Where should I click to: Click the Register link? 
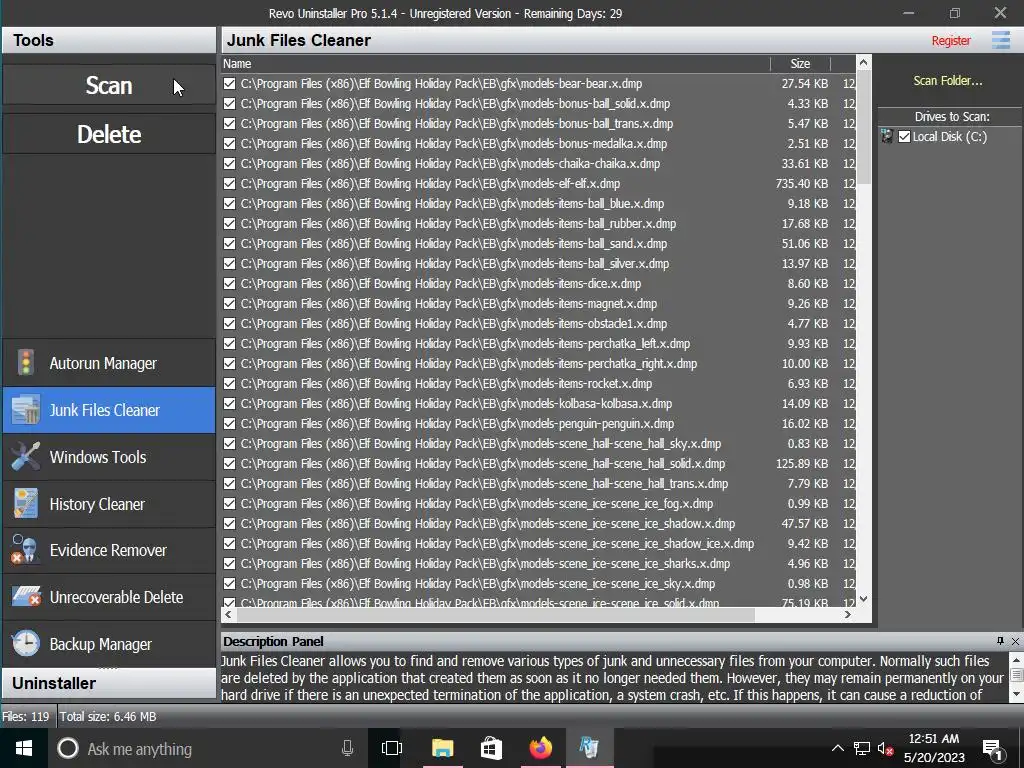pyautogui.click(x=951, y=40)
